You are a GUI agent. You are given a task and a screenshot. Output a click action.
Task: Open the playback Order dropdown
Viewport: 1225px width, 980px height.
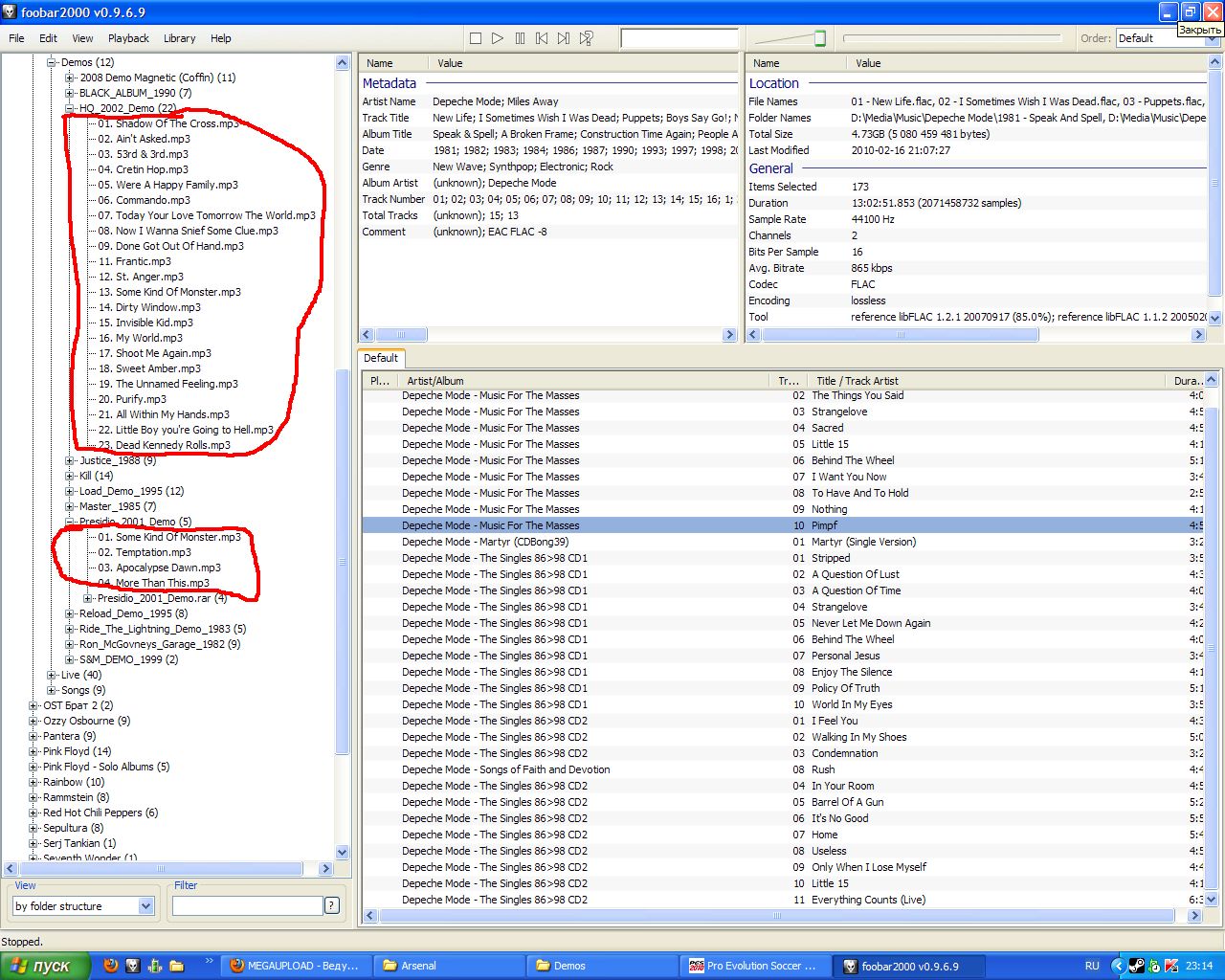pos(1167,38)
